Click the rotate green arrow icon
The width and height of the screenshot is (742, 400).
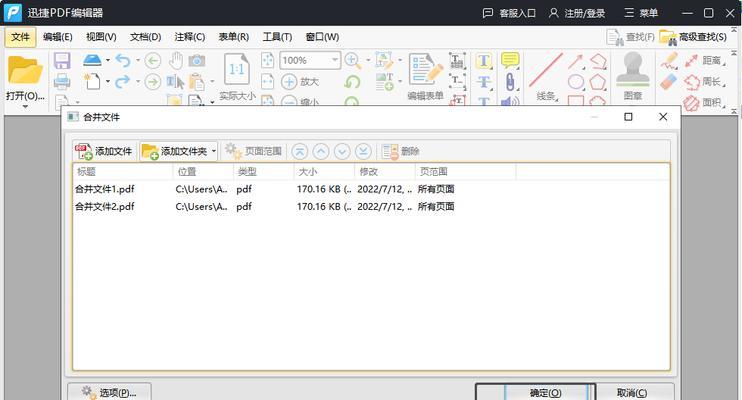tap(352, 82)
